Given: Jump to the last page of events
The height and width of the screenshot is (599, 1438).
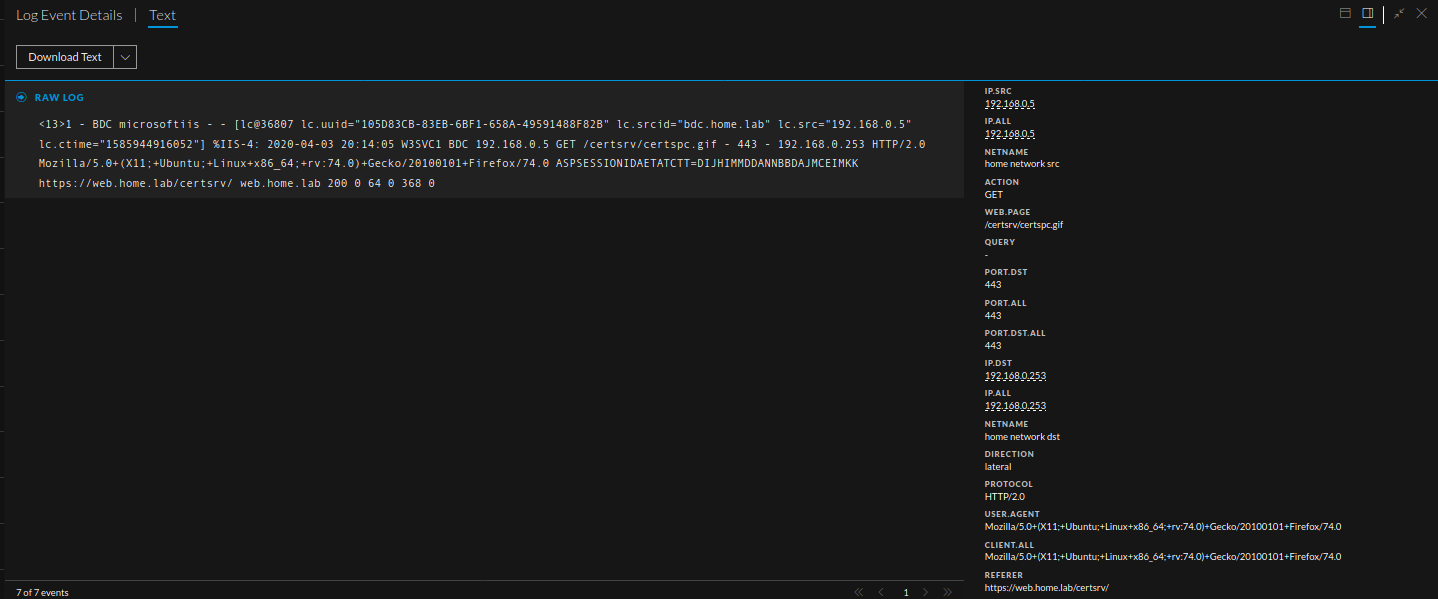Looking at the screenshot, I should (x=948, y=592).
